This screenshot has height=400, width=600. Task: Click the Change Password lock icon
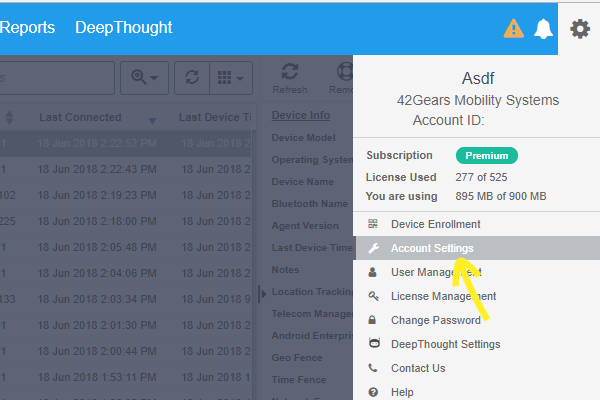coord(372,320)
